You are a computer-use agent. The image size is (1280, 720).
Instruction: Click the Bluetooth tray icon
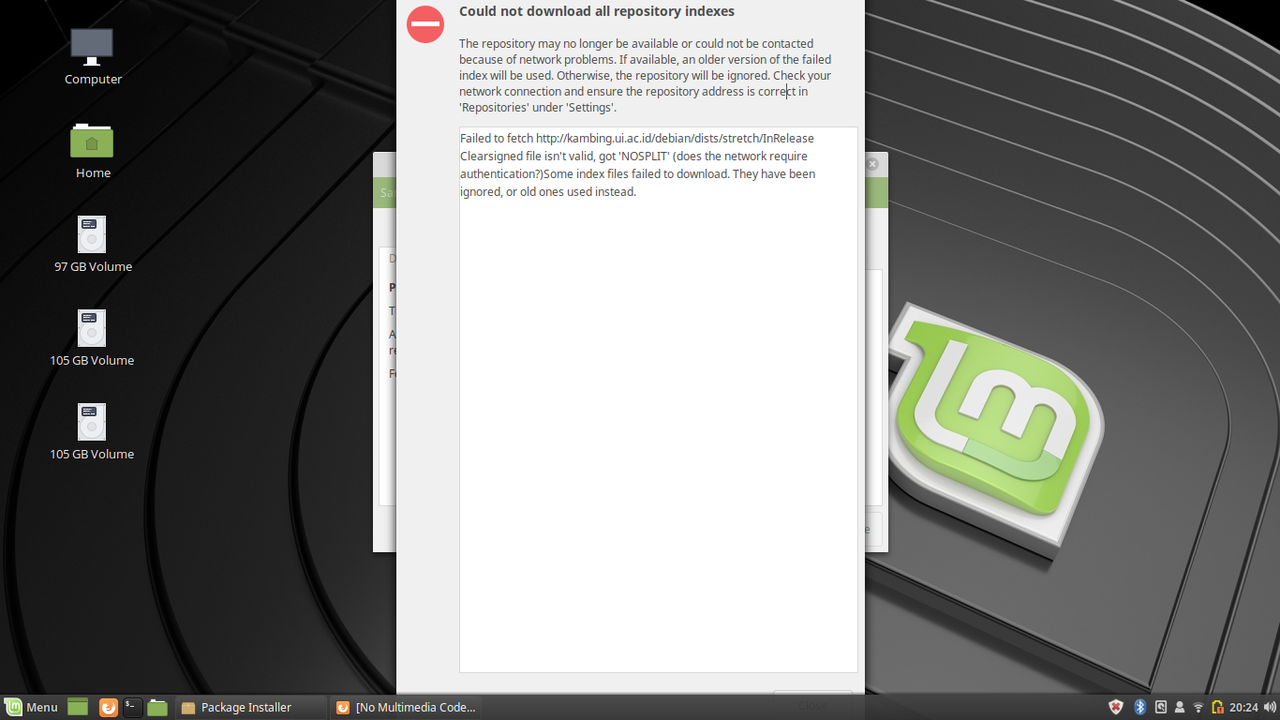[1140, 707]
